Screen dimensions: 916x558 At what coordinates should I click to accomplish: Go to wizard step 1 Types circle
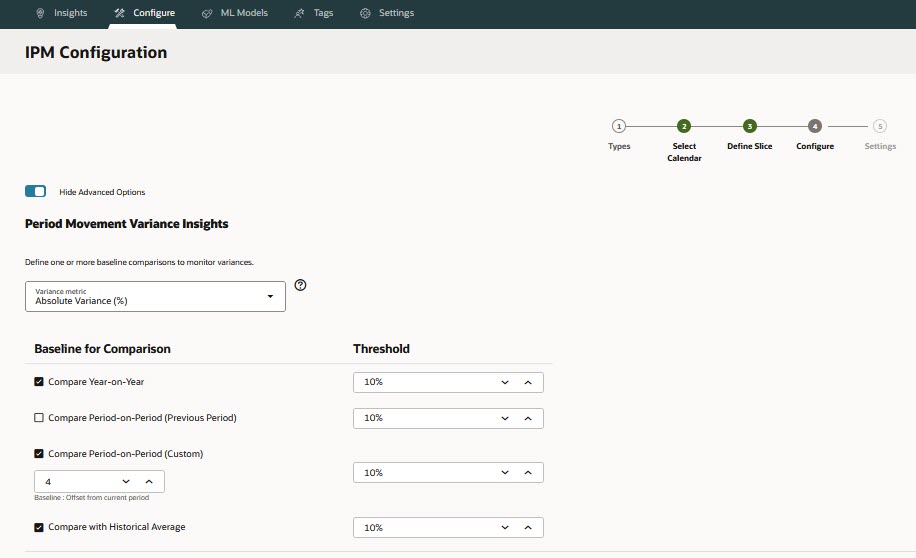tap(619, 126)
